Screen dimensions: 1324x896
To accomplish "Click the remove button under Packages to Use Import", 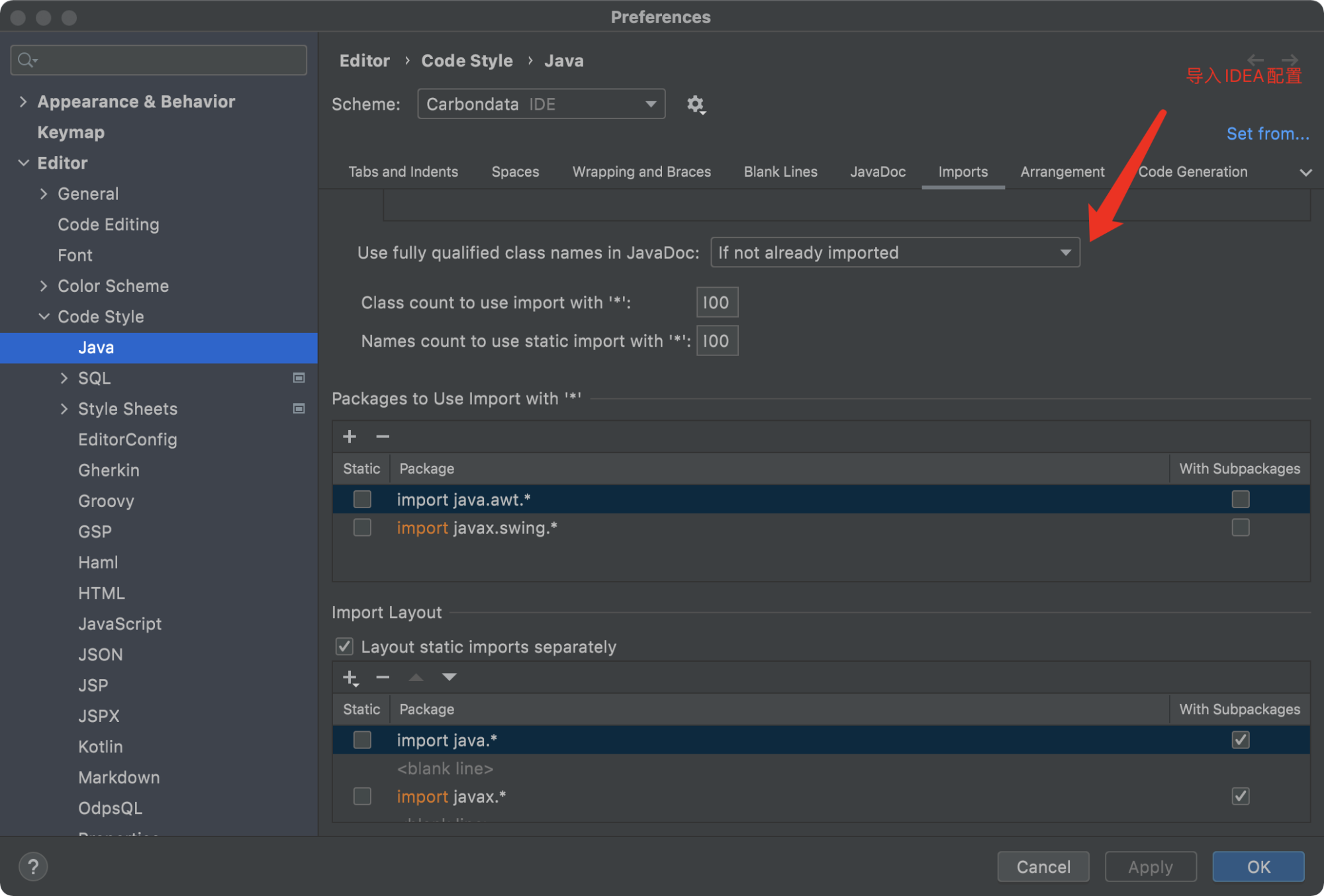I will 383,437.
